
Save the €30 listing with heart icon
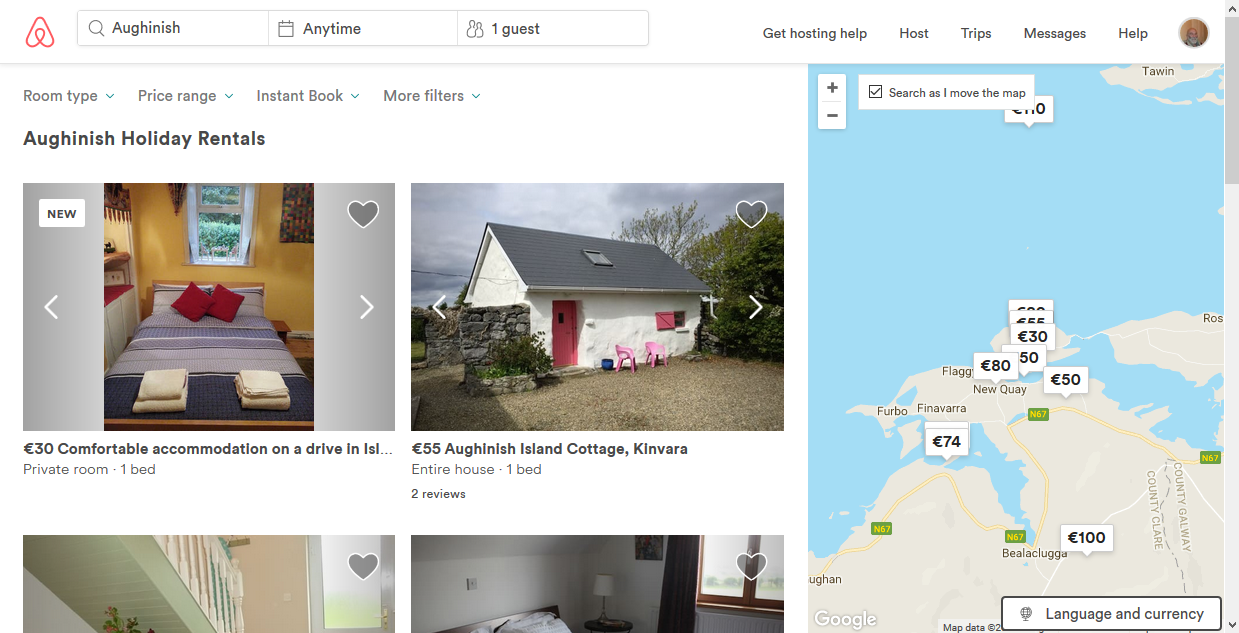point(363,214)
